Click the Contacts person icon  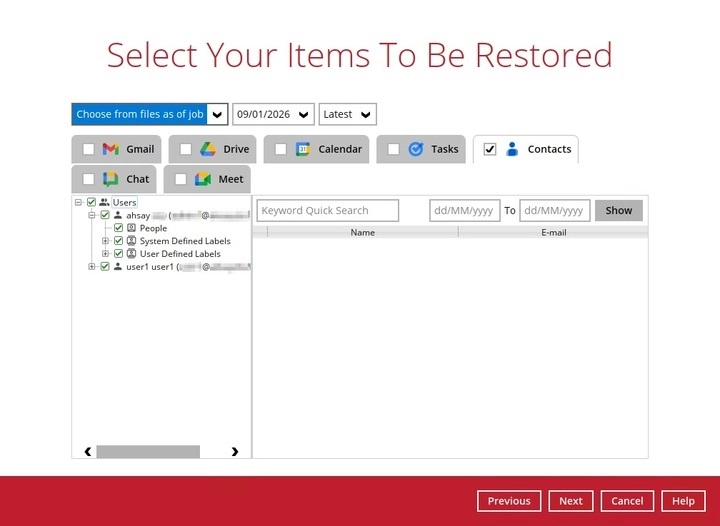click(512, 149)
